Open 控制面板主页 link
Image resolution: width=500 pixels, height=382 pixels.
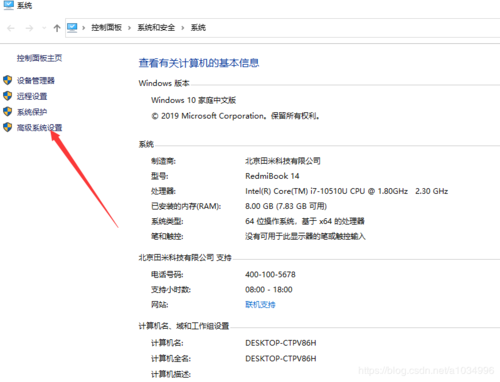tap(39, 58)
